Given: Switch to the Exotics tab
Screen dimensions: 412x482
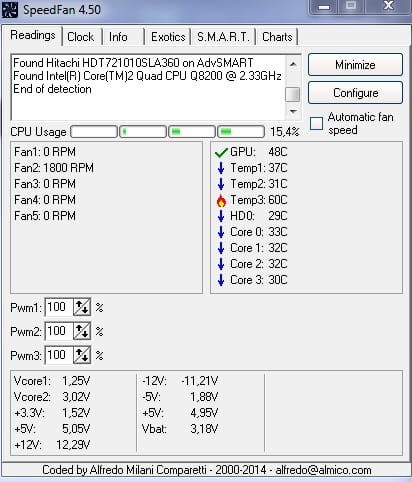Looking at the screenshot, I should click(168, 37).
